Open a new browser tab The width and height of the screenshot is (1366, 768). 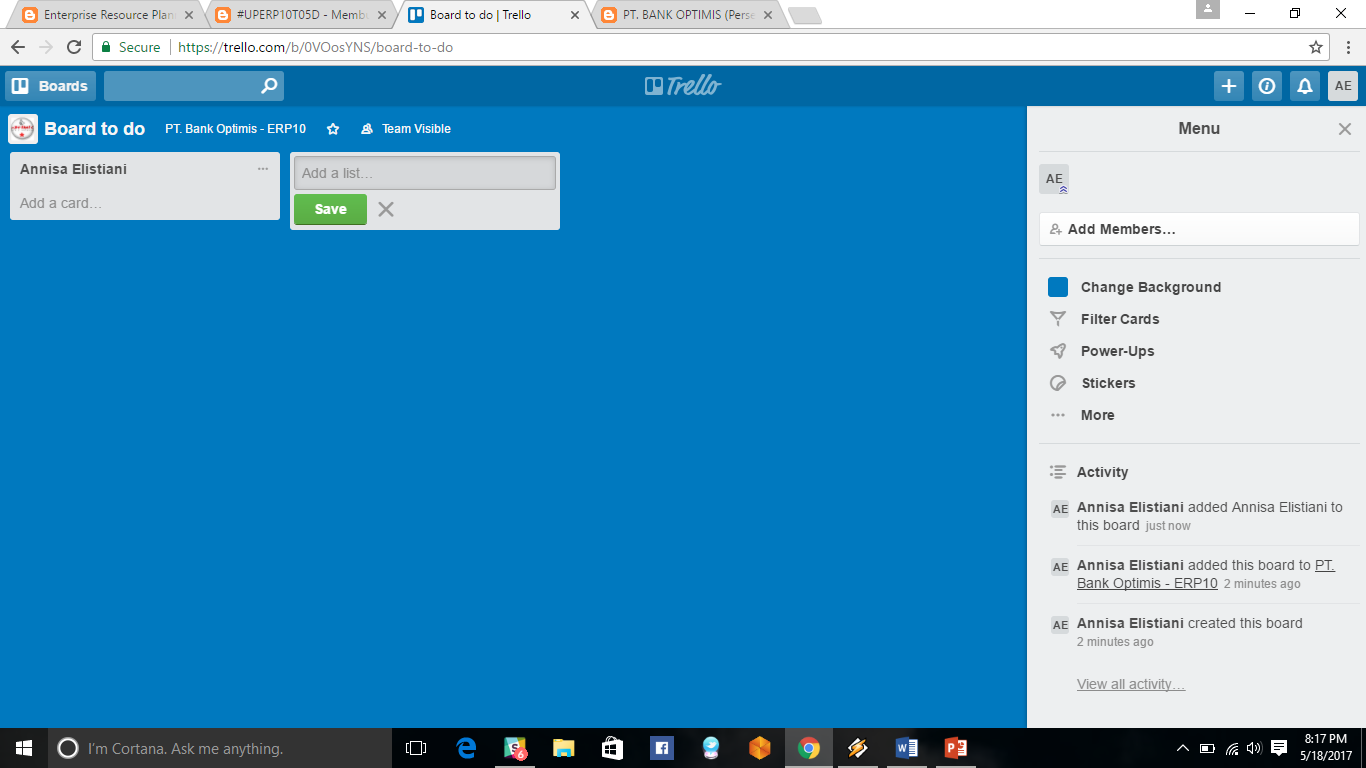(x=805, y=16)
